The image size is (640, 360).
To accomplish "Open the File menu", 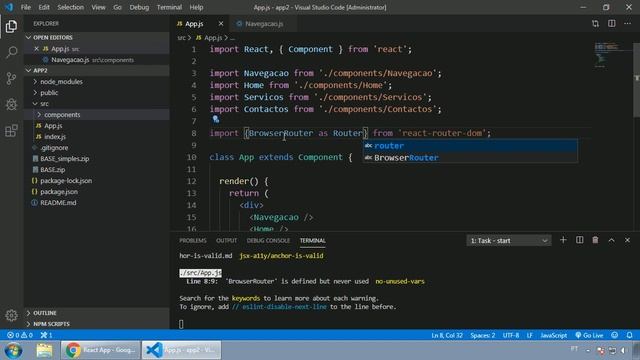I will [26, 7].
